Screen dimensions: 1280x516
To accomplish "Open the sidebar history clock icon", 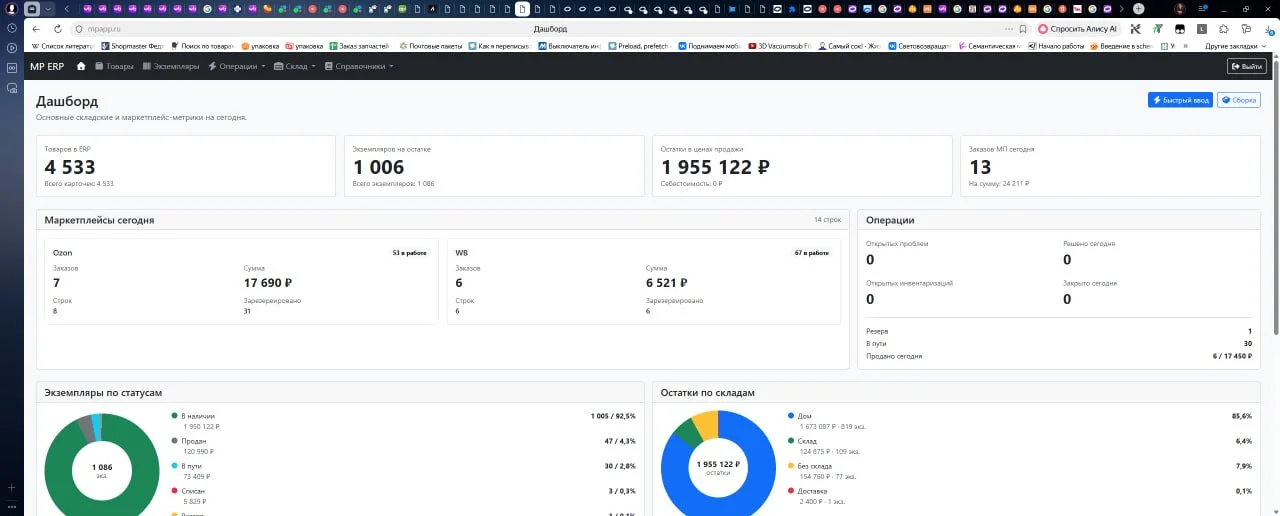I will [x=12, y=28].
